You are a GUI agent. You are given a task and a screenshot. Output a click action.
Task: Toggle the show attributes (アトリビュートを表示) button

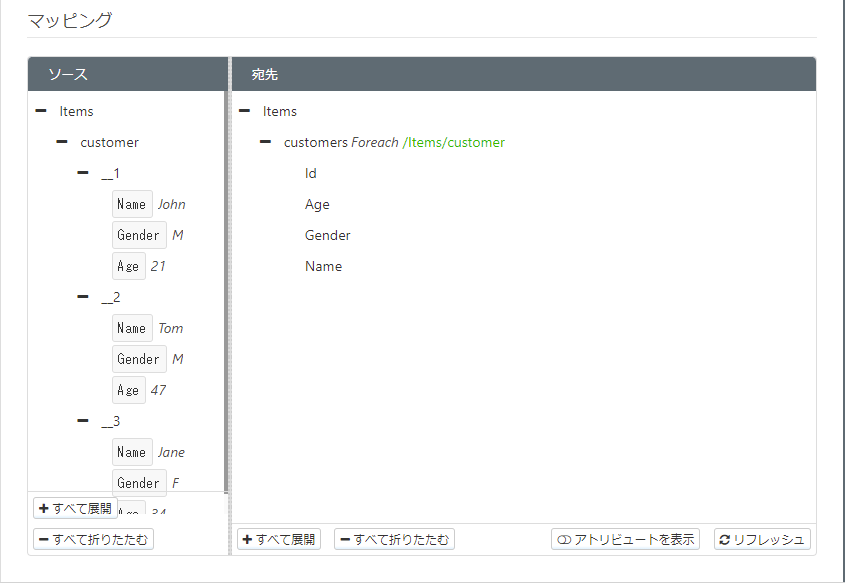tap(625, 539)
